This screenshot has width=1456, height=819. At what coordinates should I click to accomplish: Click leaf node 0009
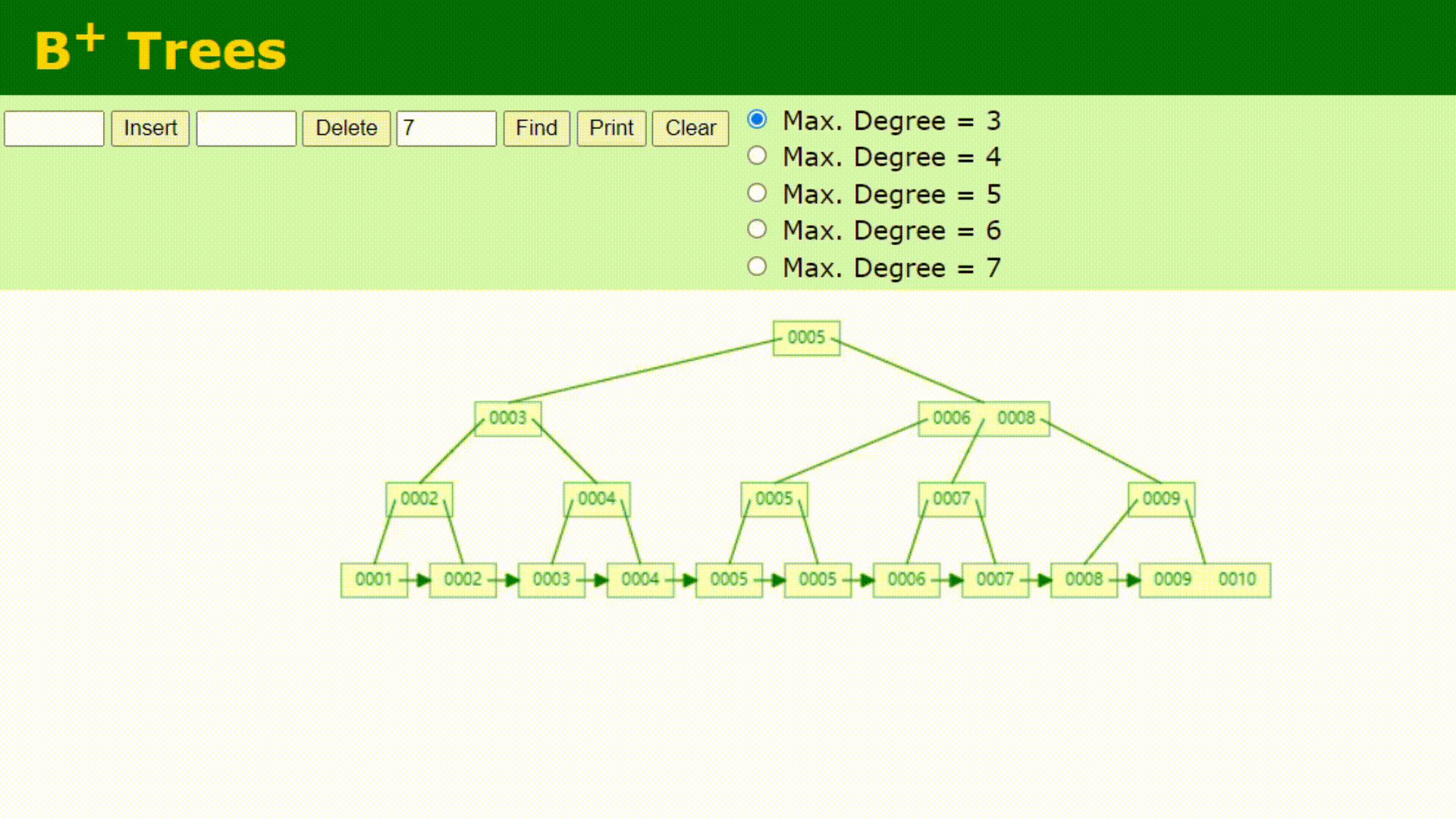(1171, 578)
